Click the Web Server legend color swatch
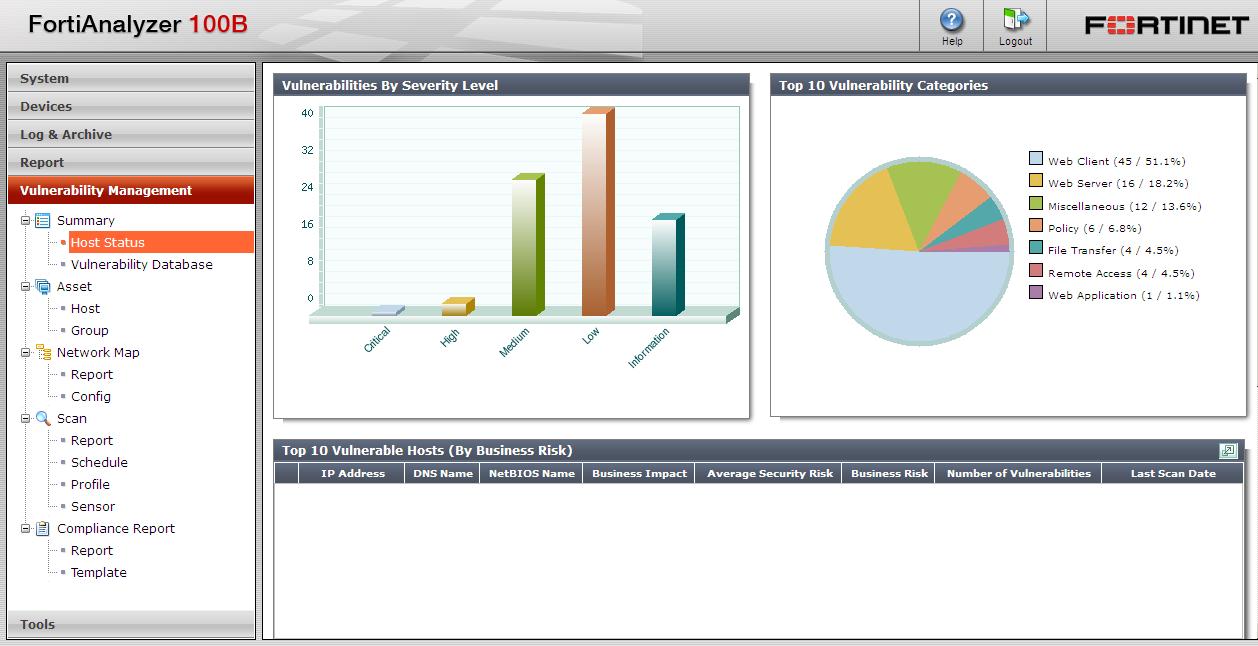 [x=1036, y=181]
